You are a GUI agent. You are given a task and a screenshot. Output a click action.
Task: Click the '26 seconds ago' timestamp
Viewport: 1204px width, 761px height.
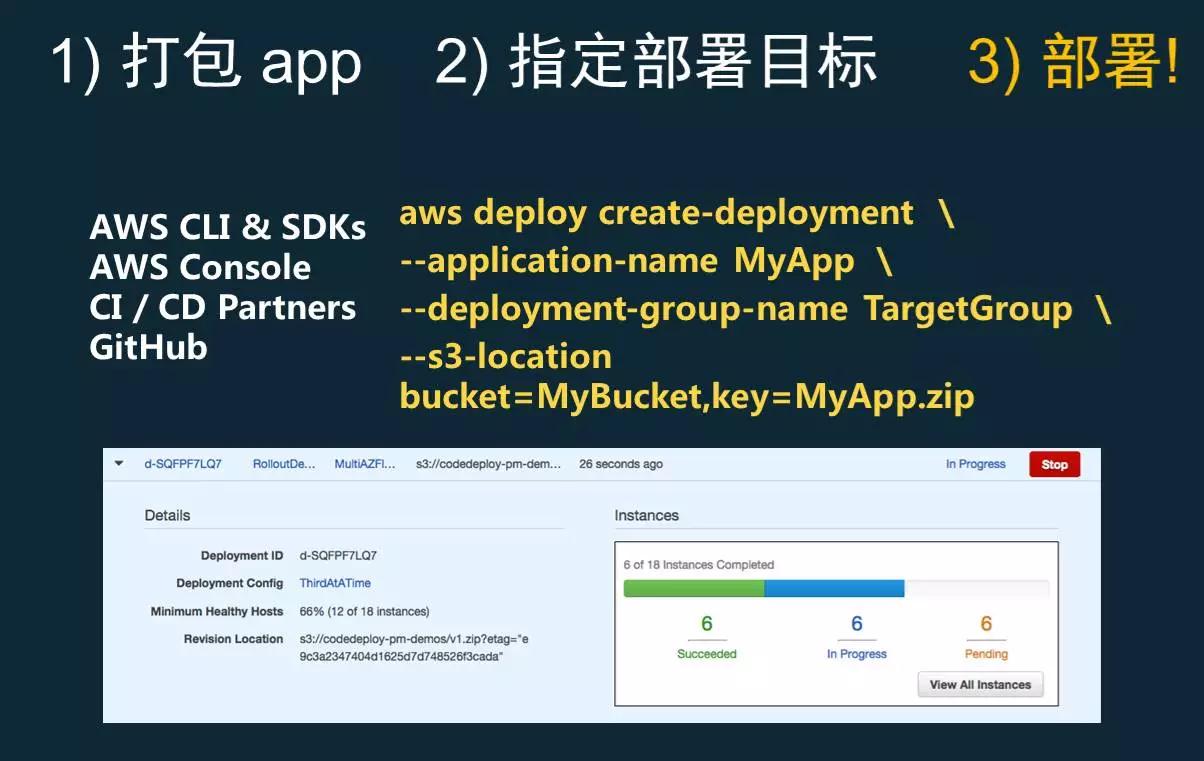coord(621,464)
